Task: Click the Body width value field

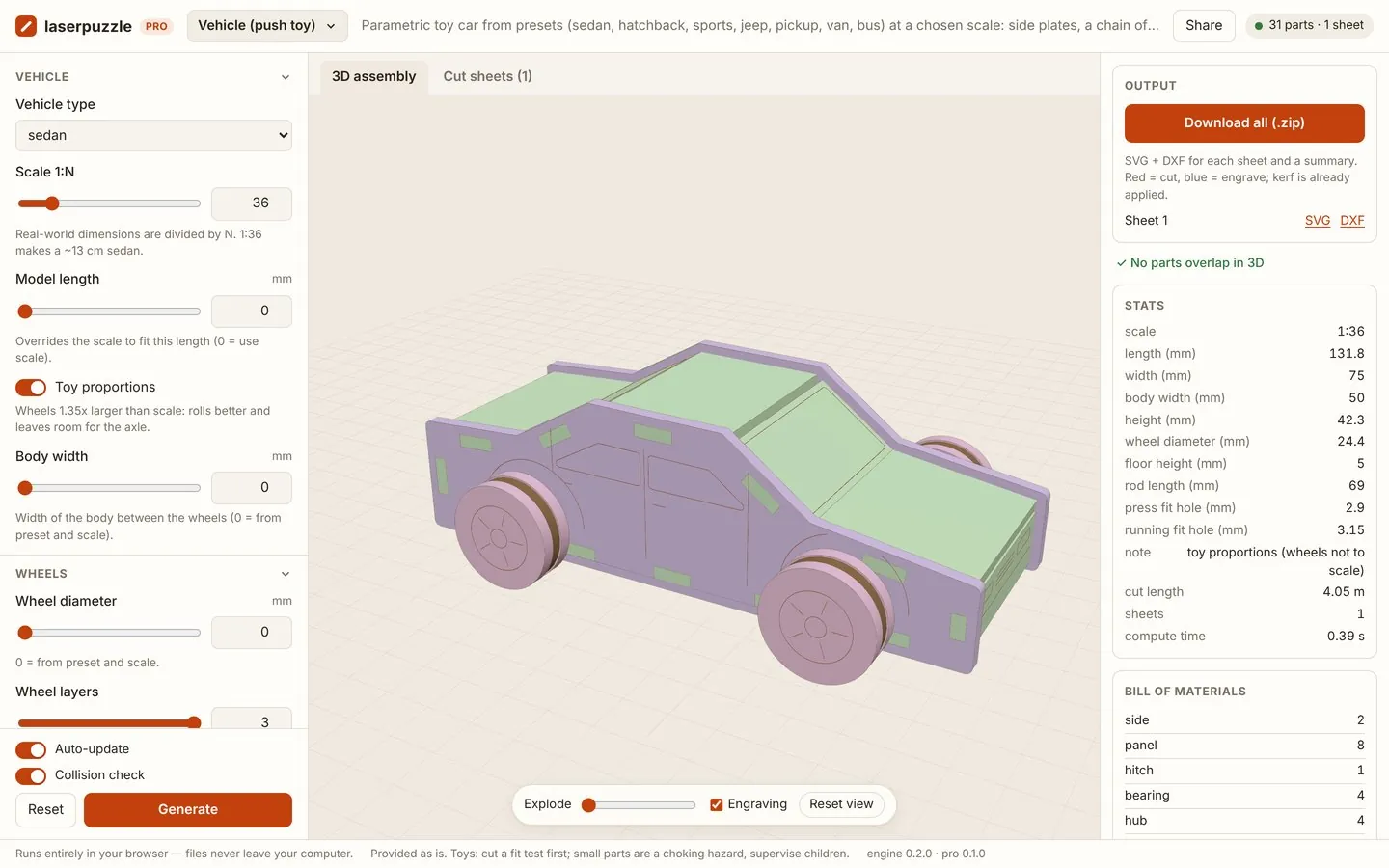Action: pyautogui.click(x=252, y=488)
